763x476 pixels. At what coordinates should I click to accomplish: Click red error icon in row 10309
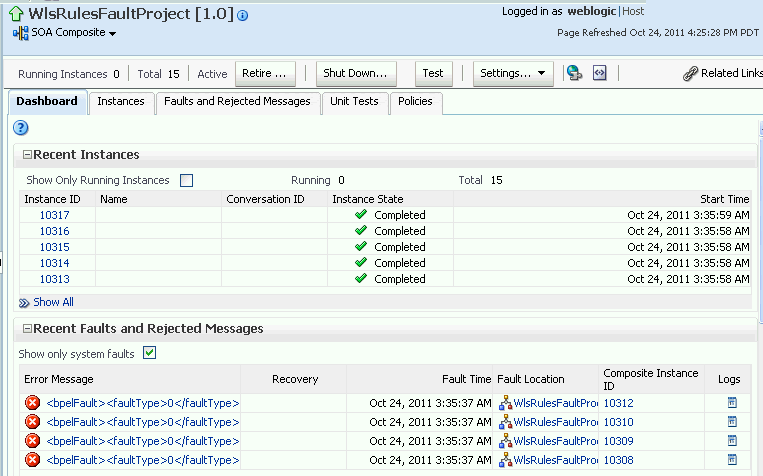point(33,441)
